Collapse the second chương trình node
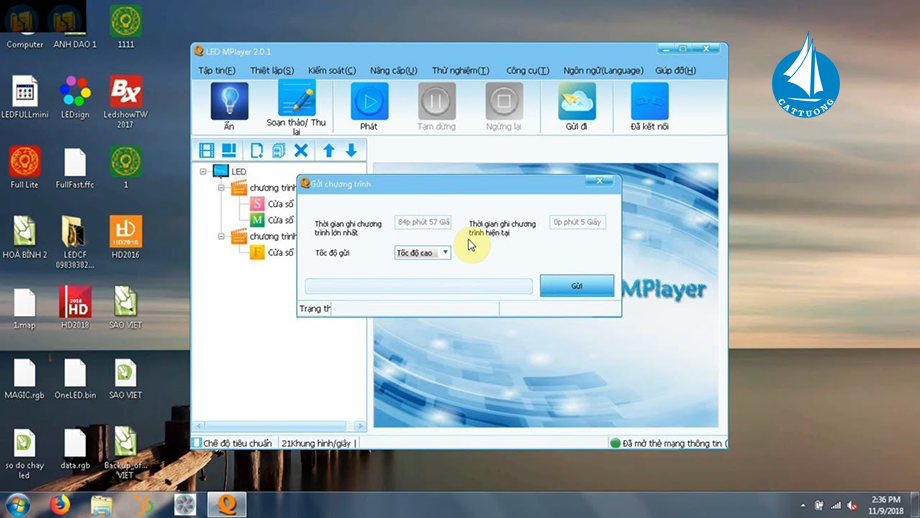Image resolution: width=920 pixels, height=518 pixels. coord(221,236)
